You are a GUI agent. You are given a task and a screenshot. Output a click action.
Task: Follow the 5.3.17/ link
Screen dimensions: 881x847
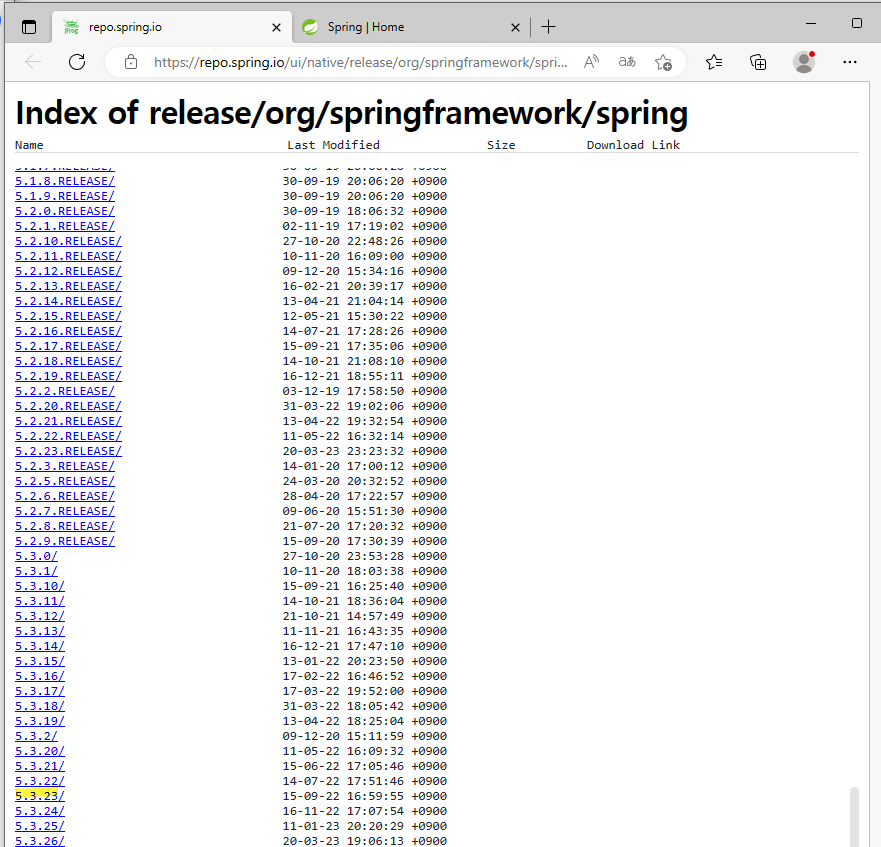click(x=39, y=691)
